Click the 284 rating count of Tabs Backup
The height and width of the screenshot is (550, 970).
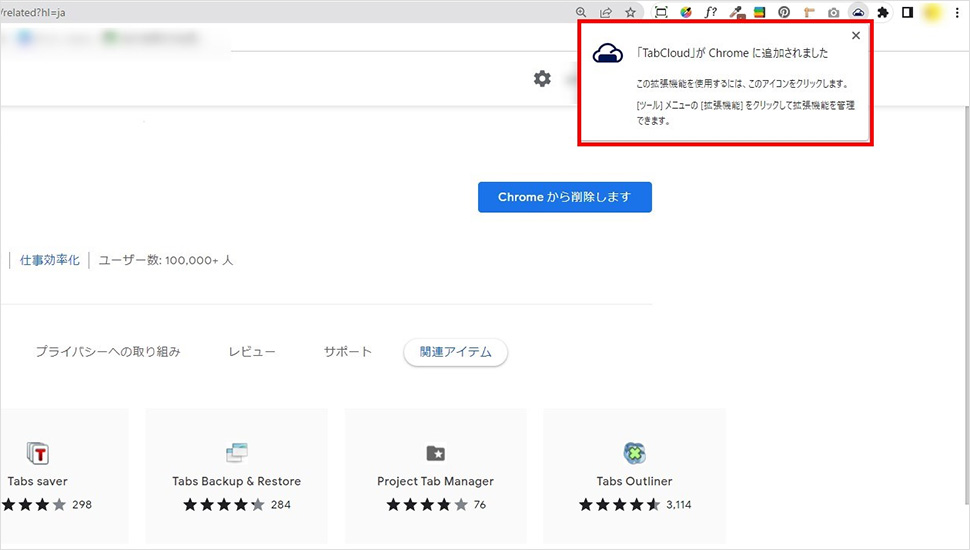coord(280,505)
